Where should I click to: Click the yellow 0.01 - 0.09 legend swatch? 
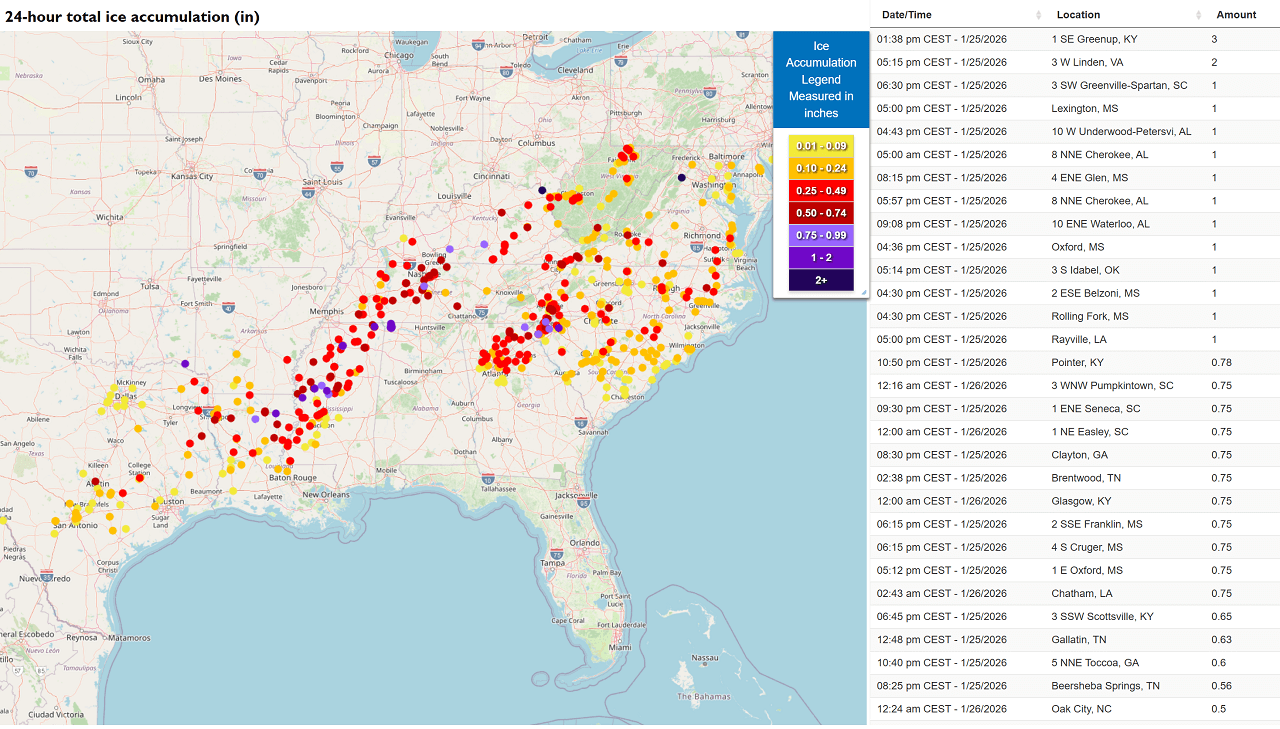[x=820, y=146]
